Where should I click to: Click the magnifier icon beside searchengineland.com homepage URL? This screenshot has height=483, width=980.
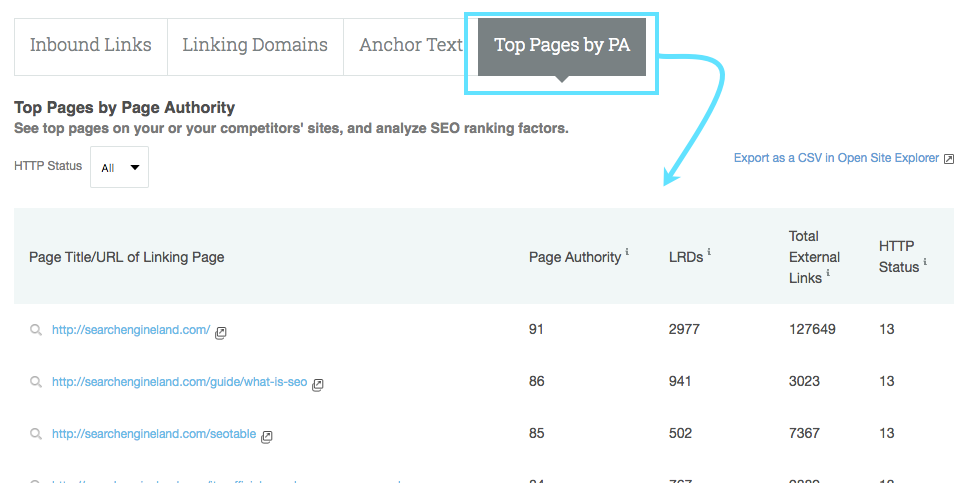(35, 330)
